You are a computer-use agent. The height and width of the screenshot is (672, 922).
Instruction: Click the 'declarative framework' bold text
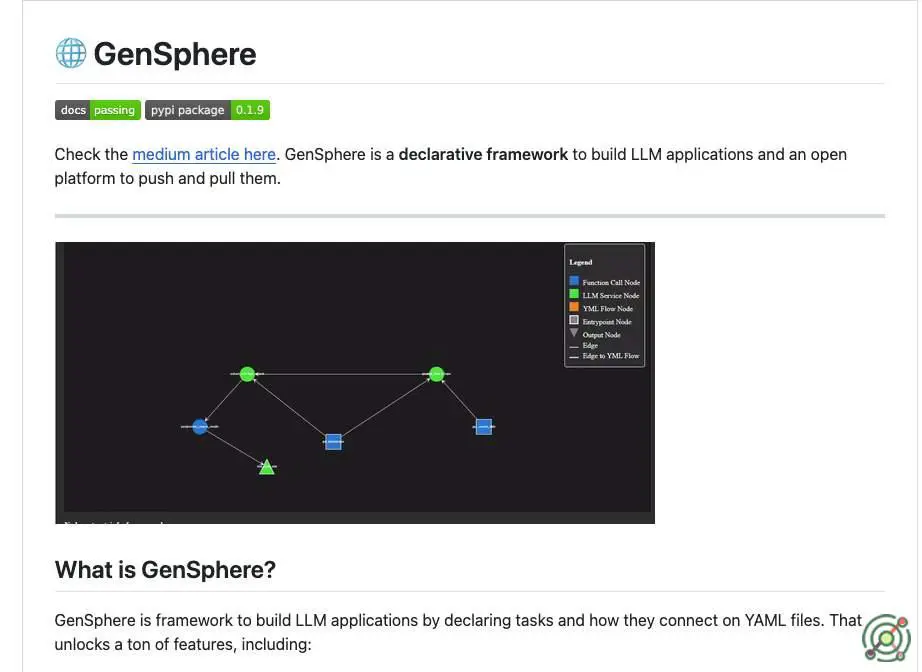(483, 155)
